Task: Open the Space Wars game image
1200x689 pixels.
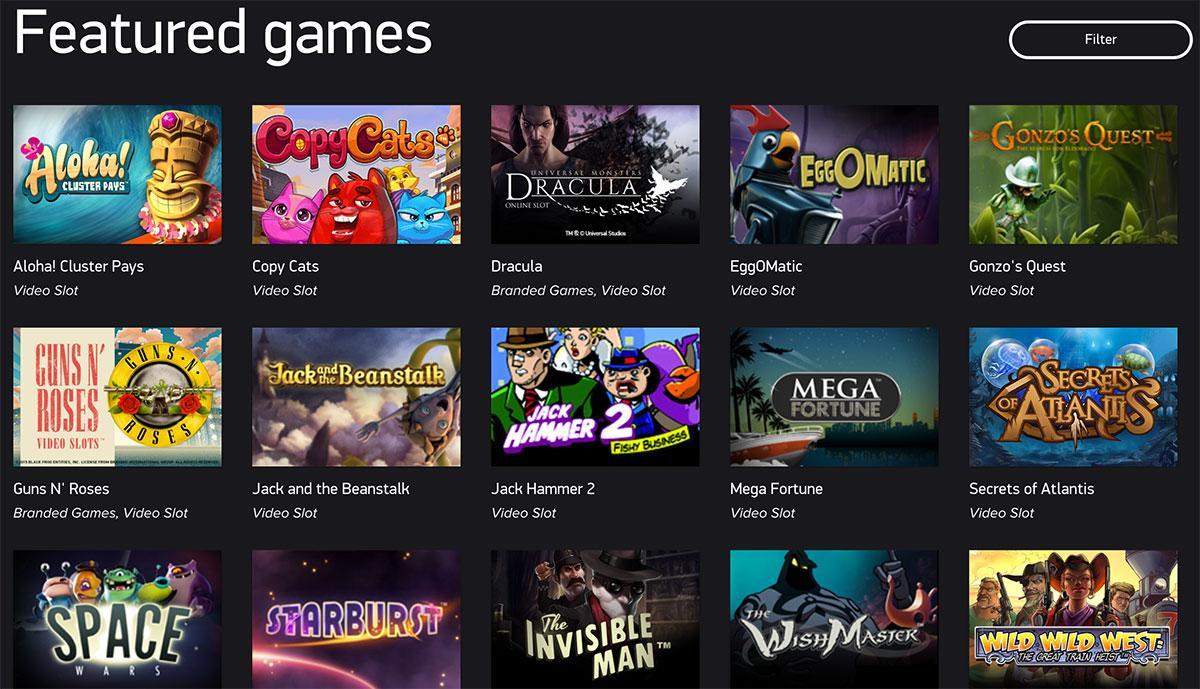Action: (x=117, y=619)
